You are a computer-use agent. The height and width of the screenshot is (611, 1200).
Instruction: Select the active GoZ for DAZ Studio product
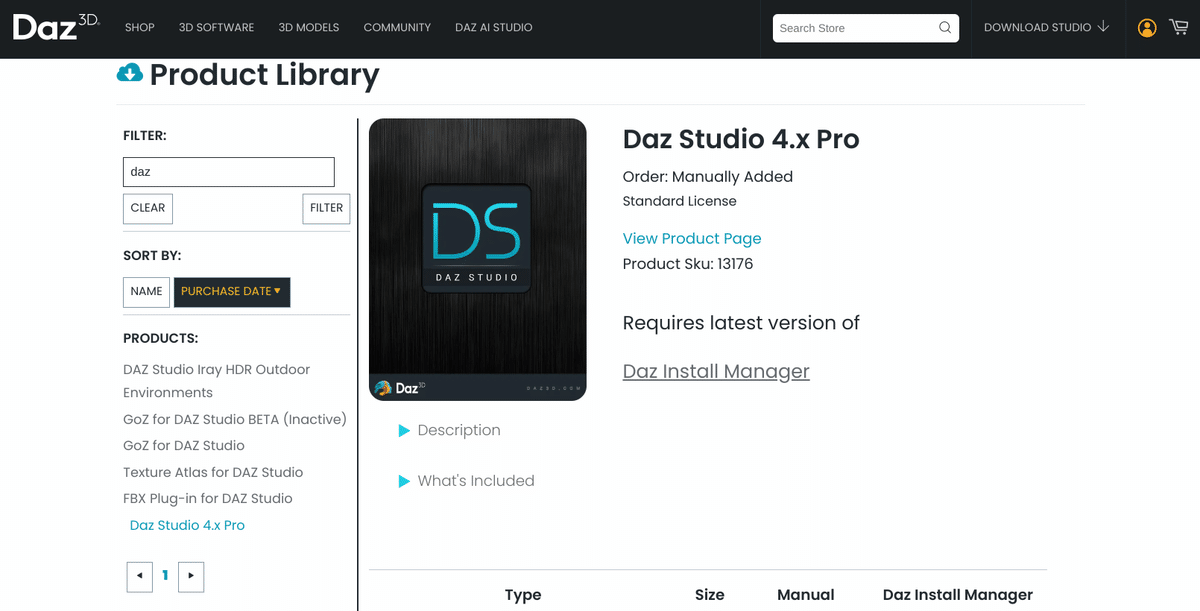[x=184, y=445]
